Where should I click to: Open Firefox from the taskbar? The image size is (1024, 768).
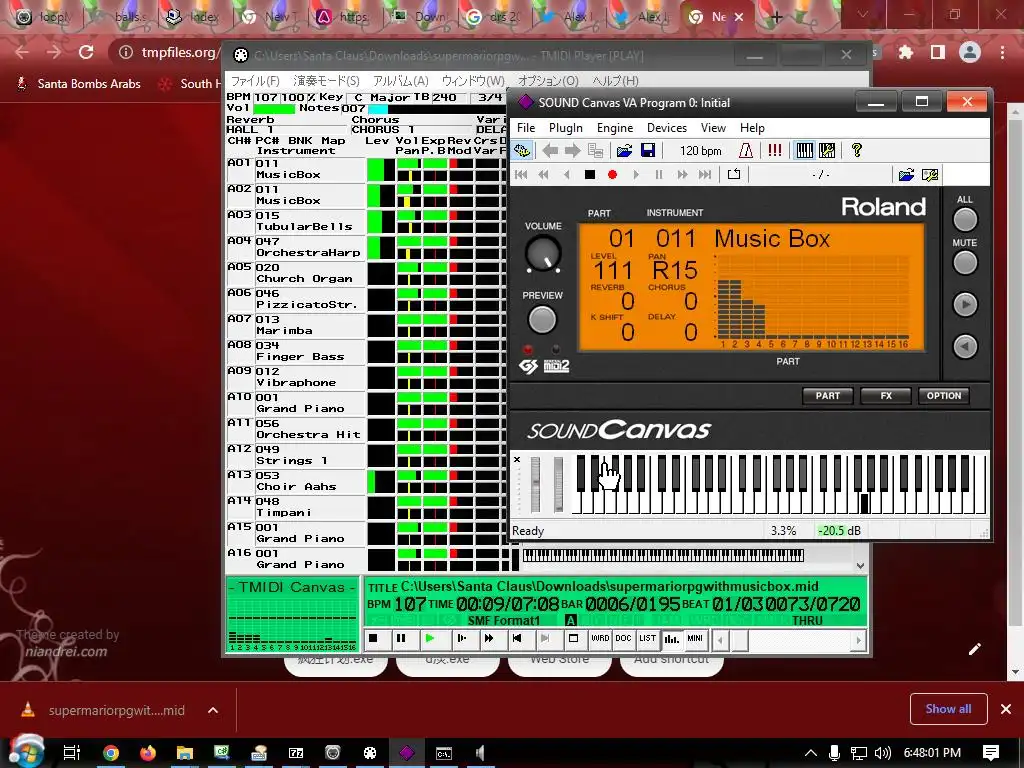pyautogui.click(x=148, y=753)
